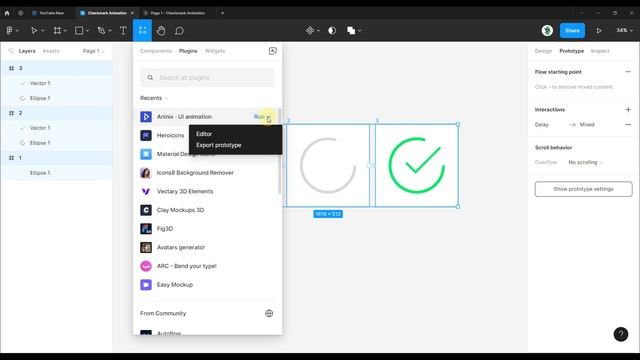Remove the Delay interaction with minus
The height and width of the screenshot is (360, 640).
(628, 124)
